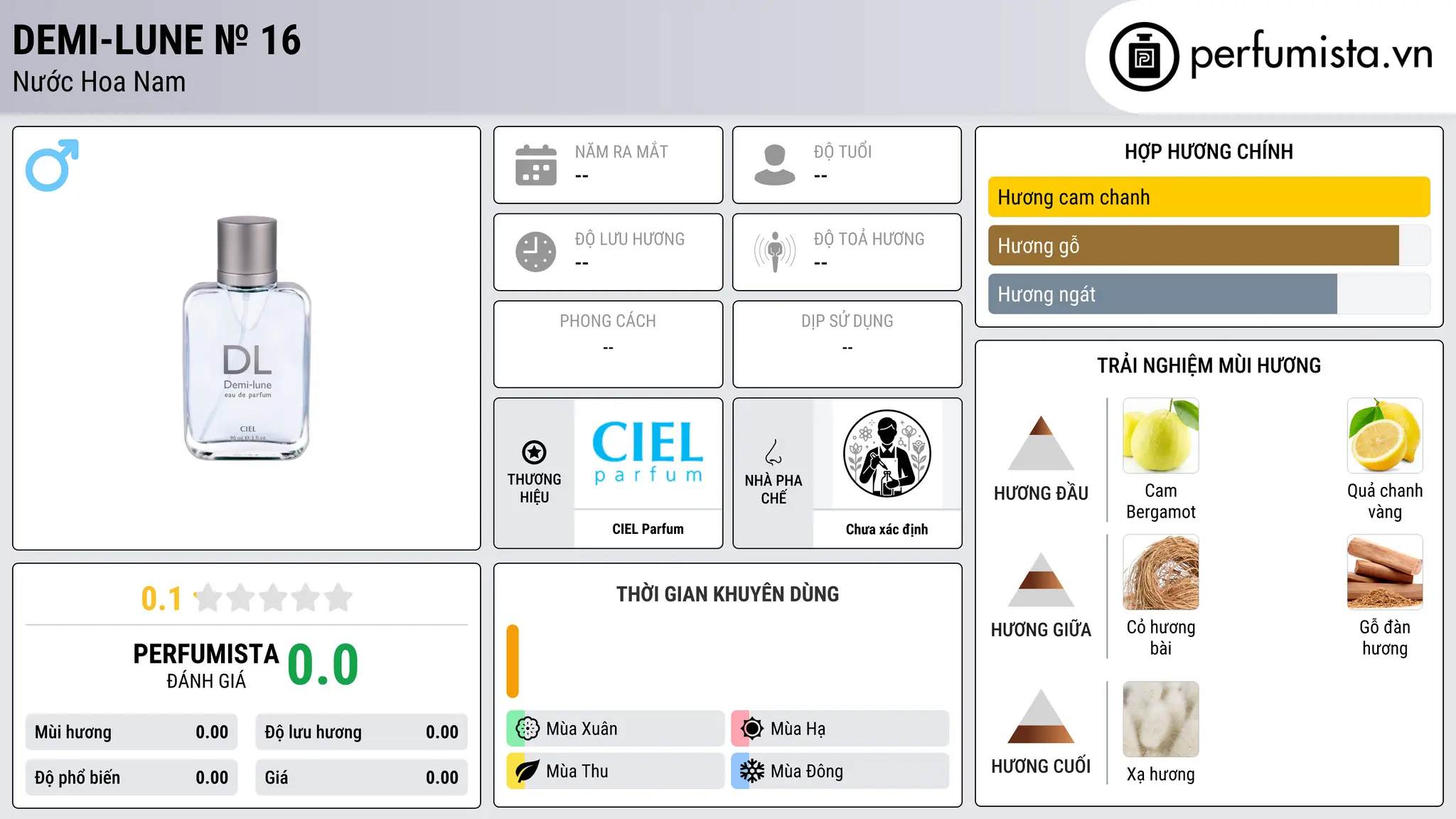This screenshot has width=1456, height=819.
Task: Click the five-star rating row
Action: coord(273,598)
